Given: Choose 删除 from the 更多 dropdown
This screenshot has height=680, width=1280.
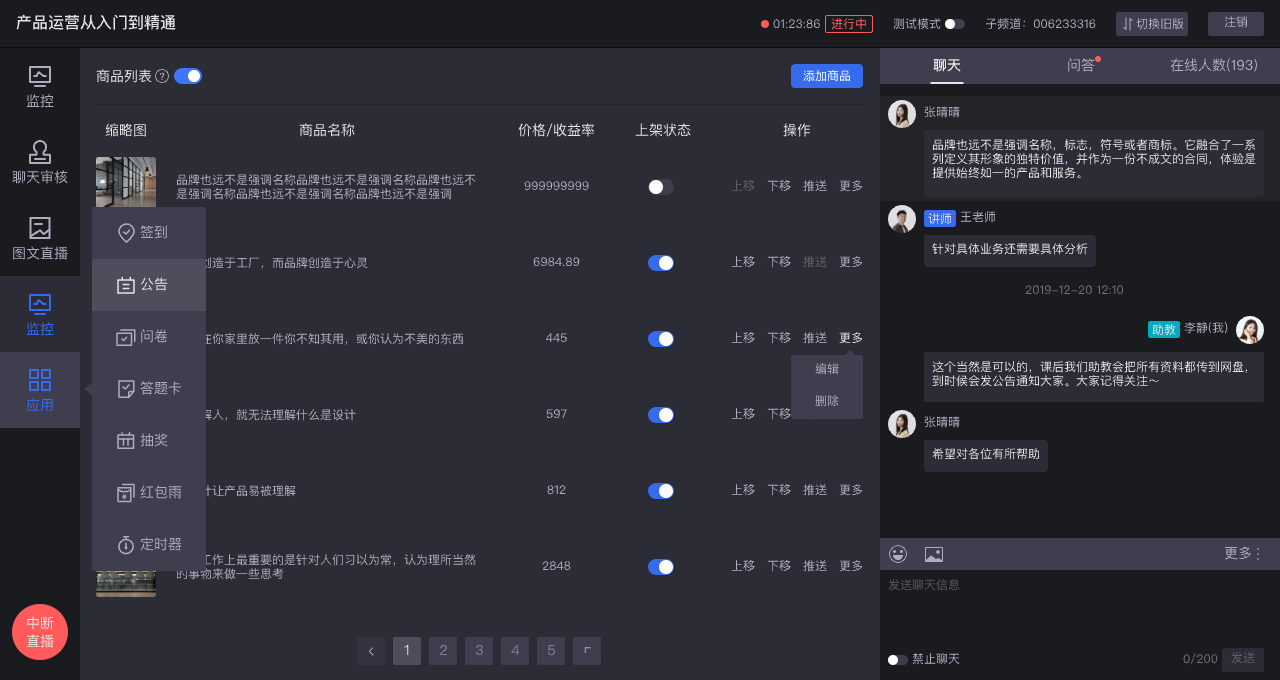Looking at the screenshot, I should 827,401.
